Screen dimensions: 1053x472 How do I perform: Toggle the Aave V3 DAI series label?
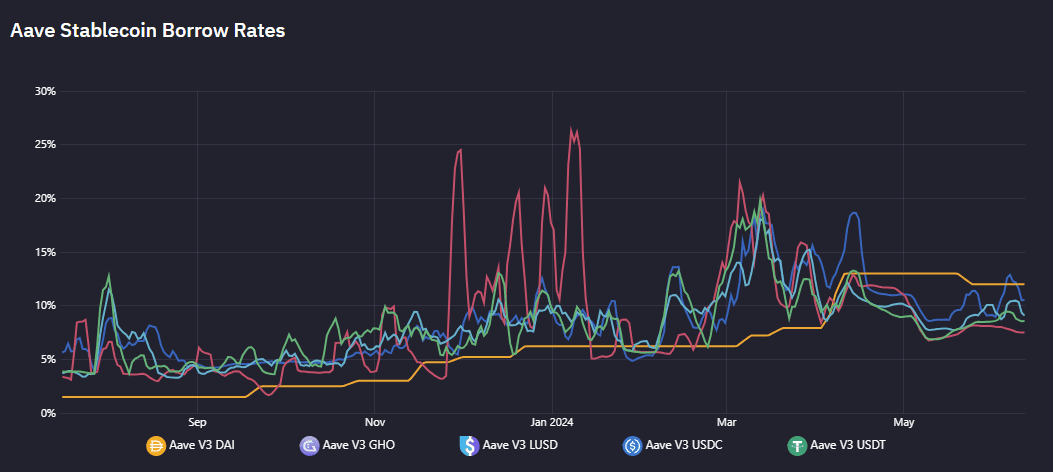203,445
